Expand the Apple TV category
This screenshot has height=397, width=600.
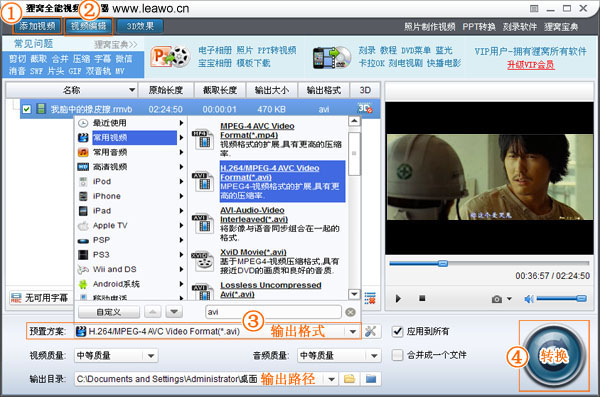[x=130, y=225]
